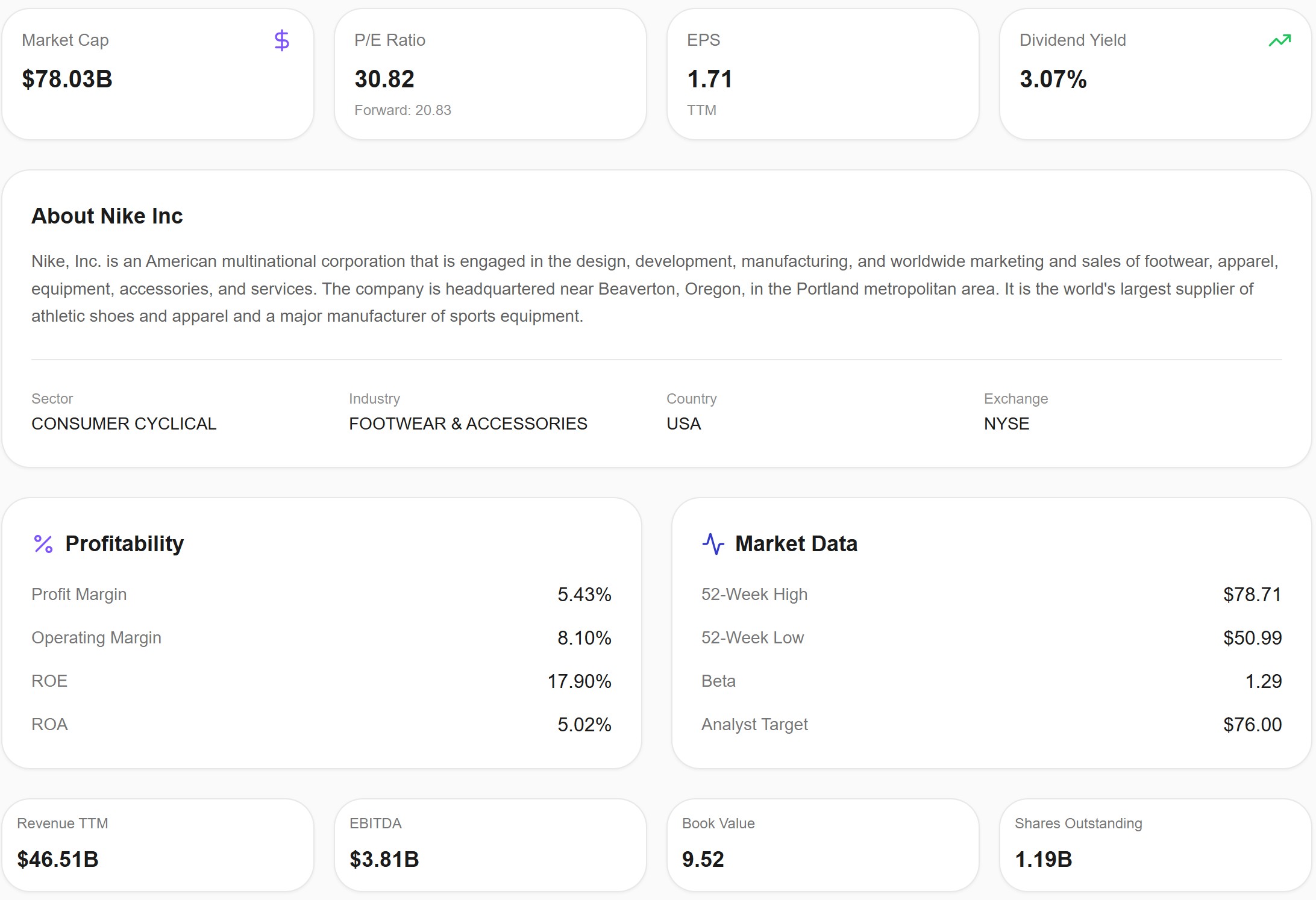
Task: Select the Market Data heading
Action: click(796, 543)
